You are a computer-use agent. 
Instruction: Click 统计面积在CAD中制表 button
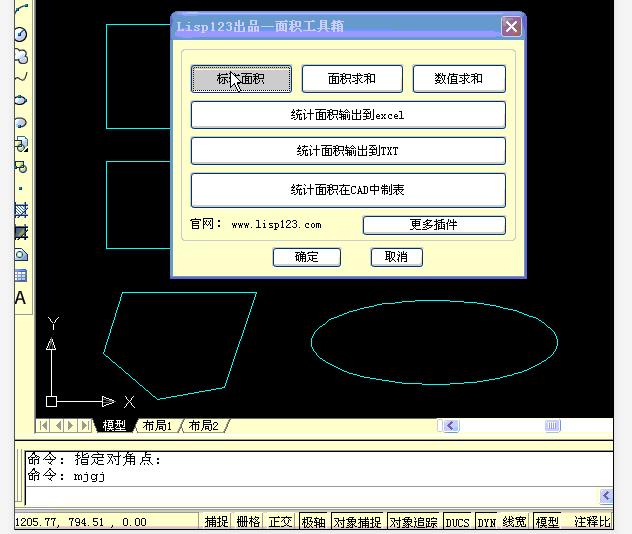(x=348, y=190)
